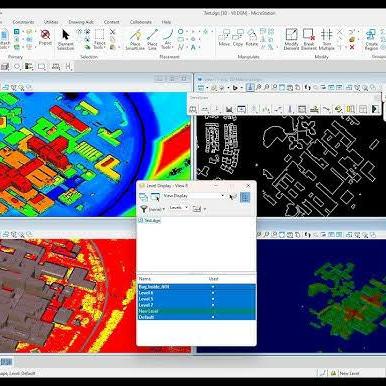Screen dimensions: 386x386
Task: Open the Explorer icon in Primary group
Action: (17, 32)
